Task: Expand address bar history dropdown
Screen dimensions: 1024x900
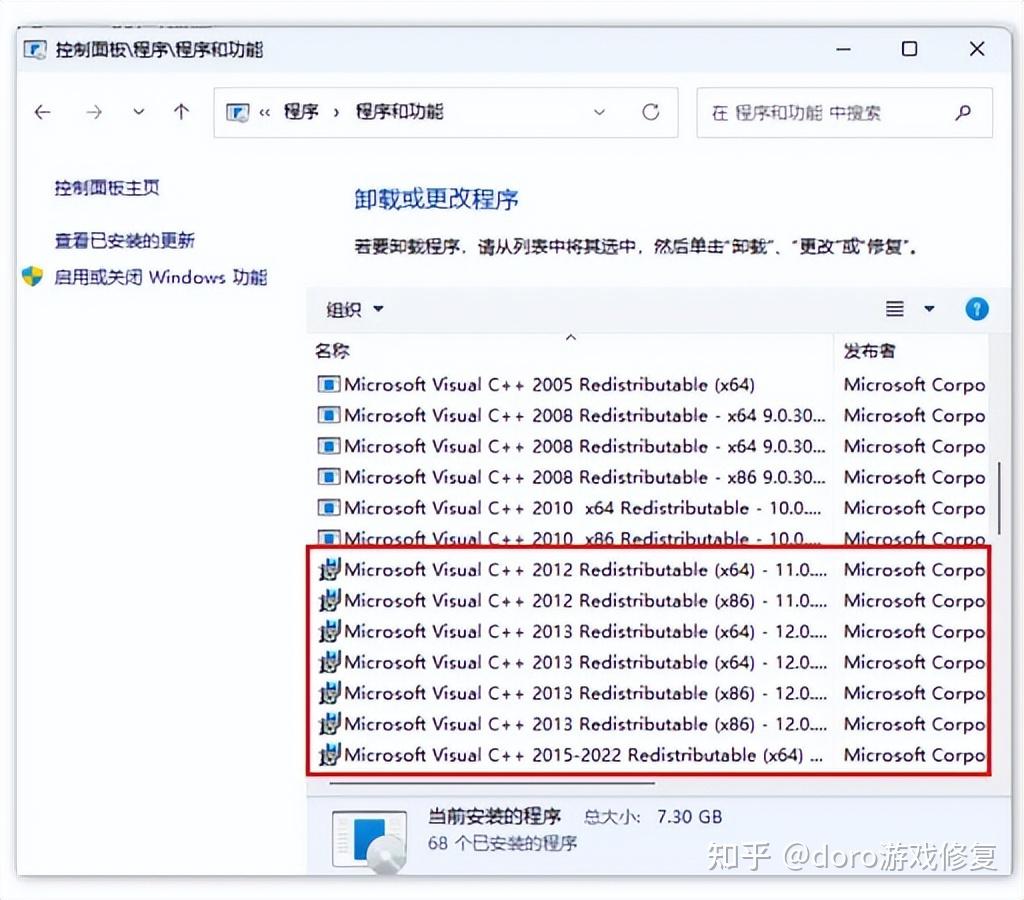Action: click(599, 112)
